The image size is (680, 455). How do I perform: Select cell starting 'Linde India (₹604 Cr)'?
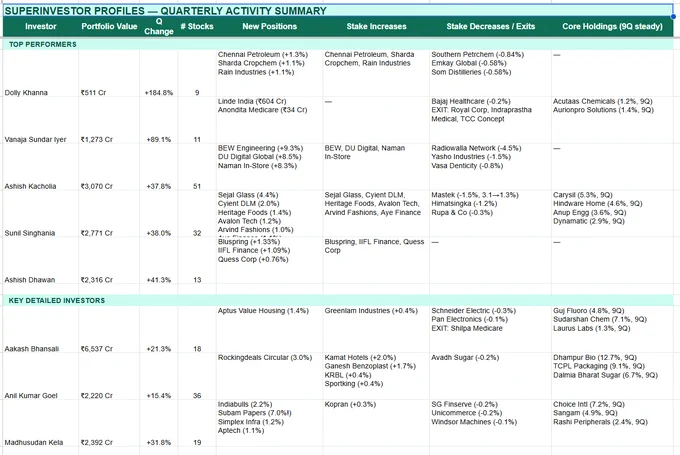[269, 120]
